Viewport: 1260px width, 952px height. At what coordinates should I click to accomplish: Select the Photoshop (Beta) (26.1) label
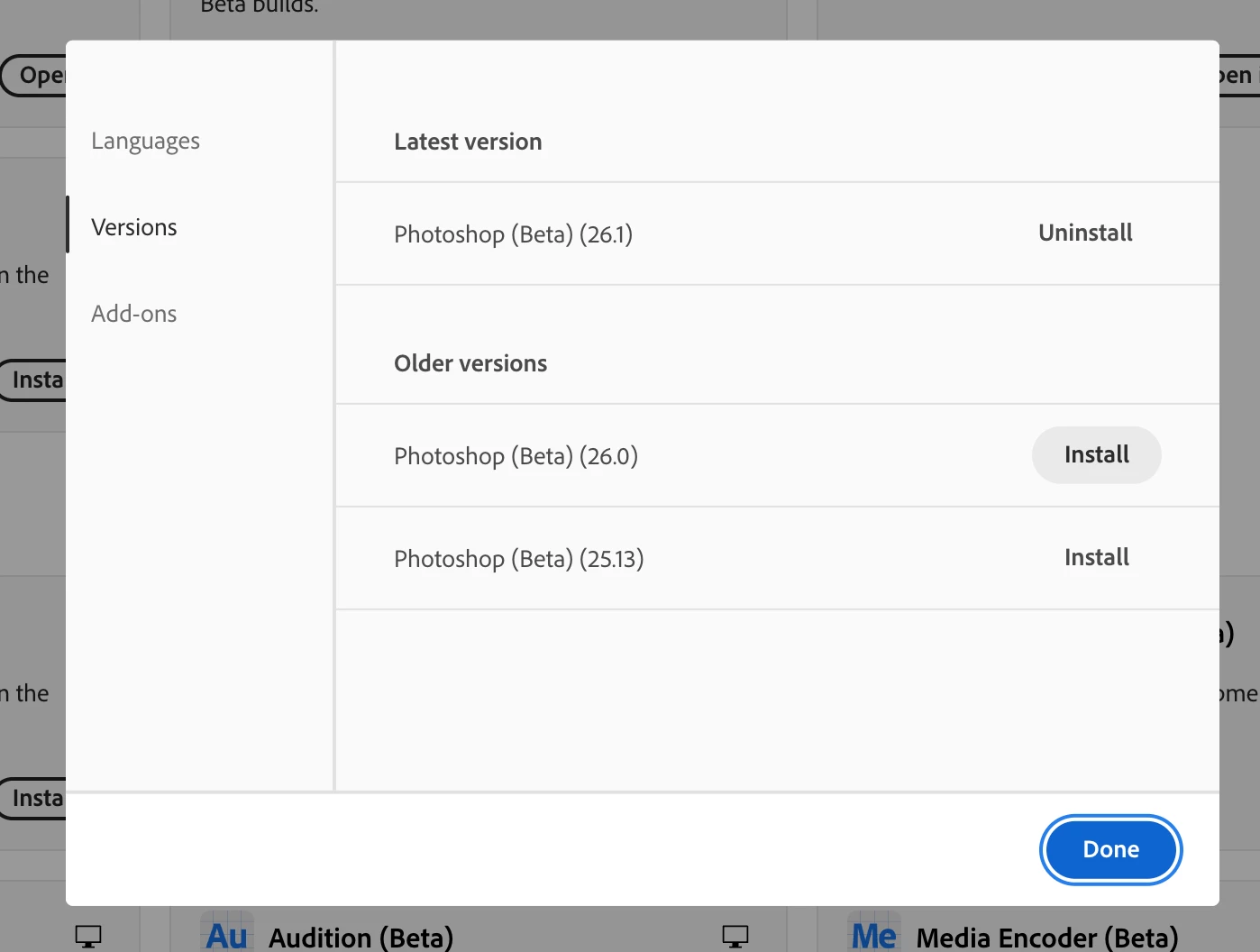pyautogui.click(x=514, y=234)
